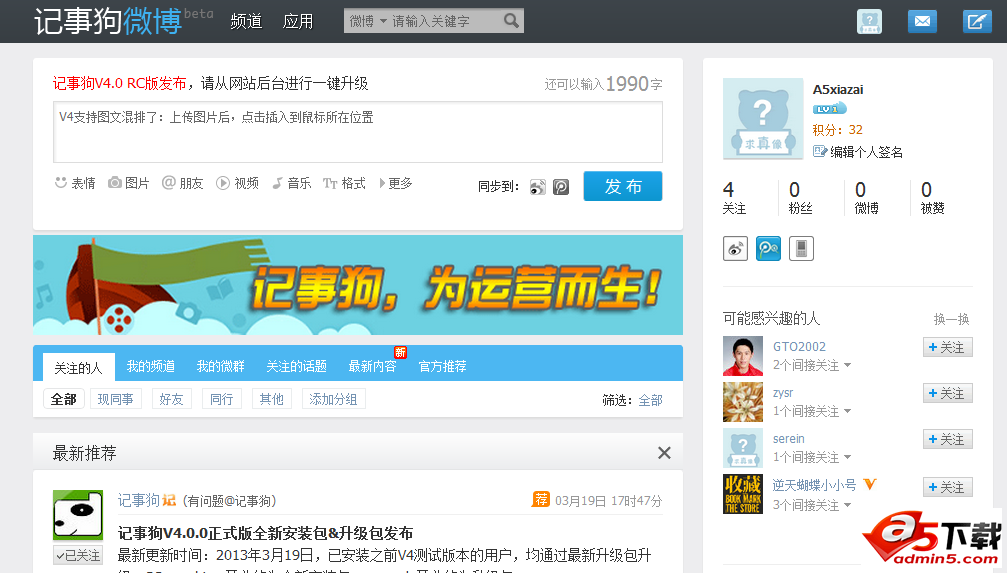
Task: Close the 最新推荐 panel
Action: tap(664, 453)
